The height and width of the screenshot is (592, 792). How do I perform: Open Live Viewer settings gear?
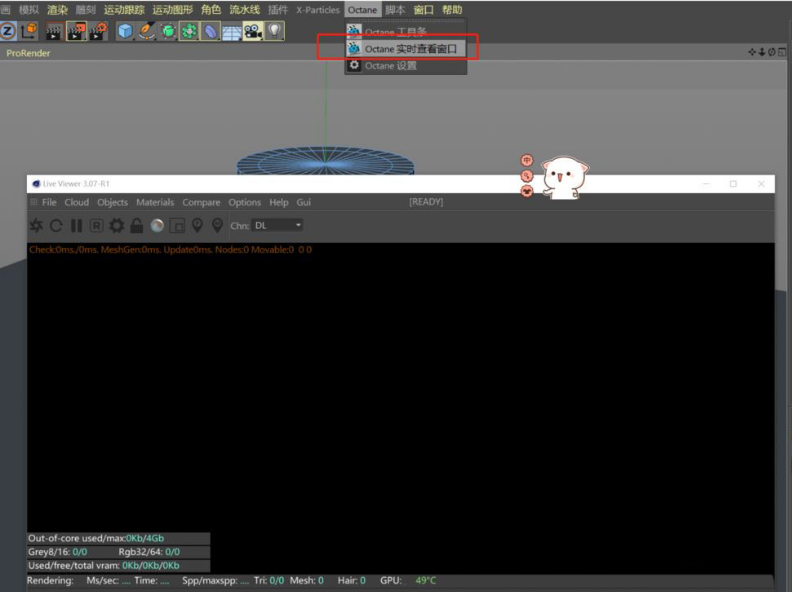tap(117, 225)
